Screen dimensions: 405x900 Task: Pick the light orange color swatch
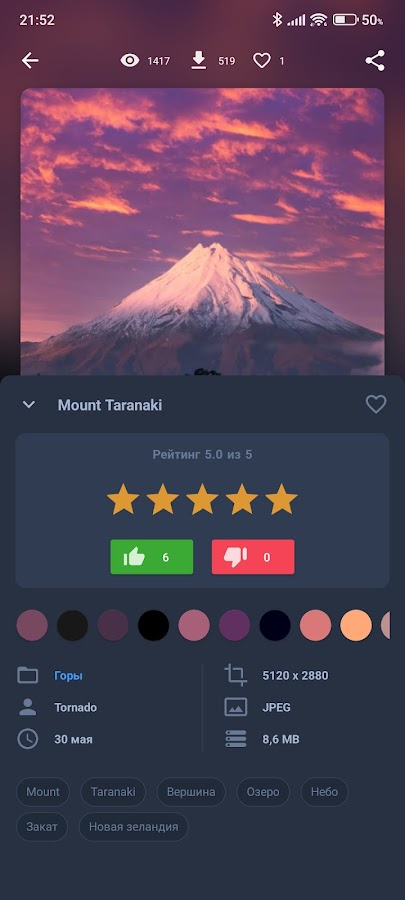click(x=356, y=625)
